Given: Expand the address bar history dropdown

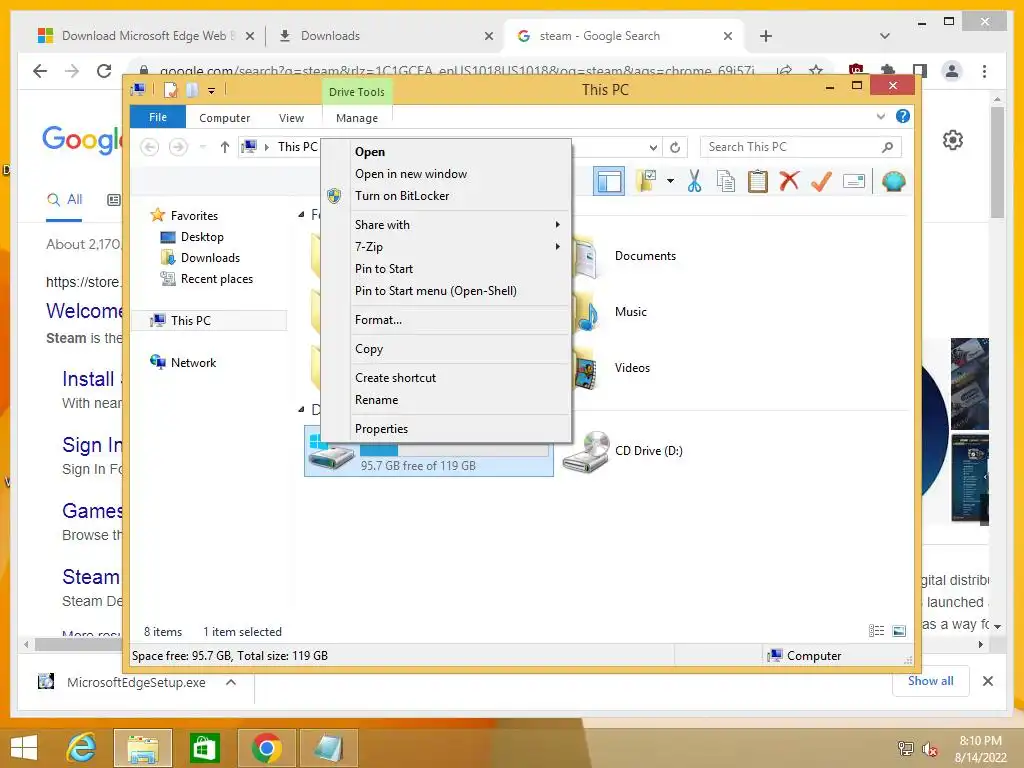Looking at the screenshot, I should coord(653,148).
